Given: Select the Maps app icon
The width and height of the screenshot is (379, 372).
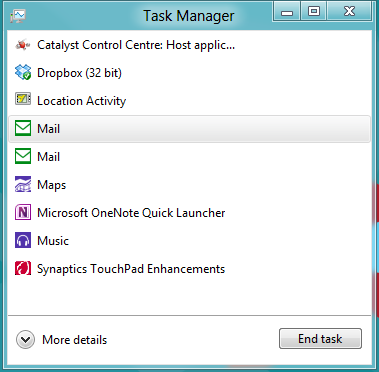Looking at the screenshot, I should coord(23,184).
